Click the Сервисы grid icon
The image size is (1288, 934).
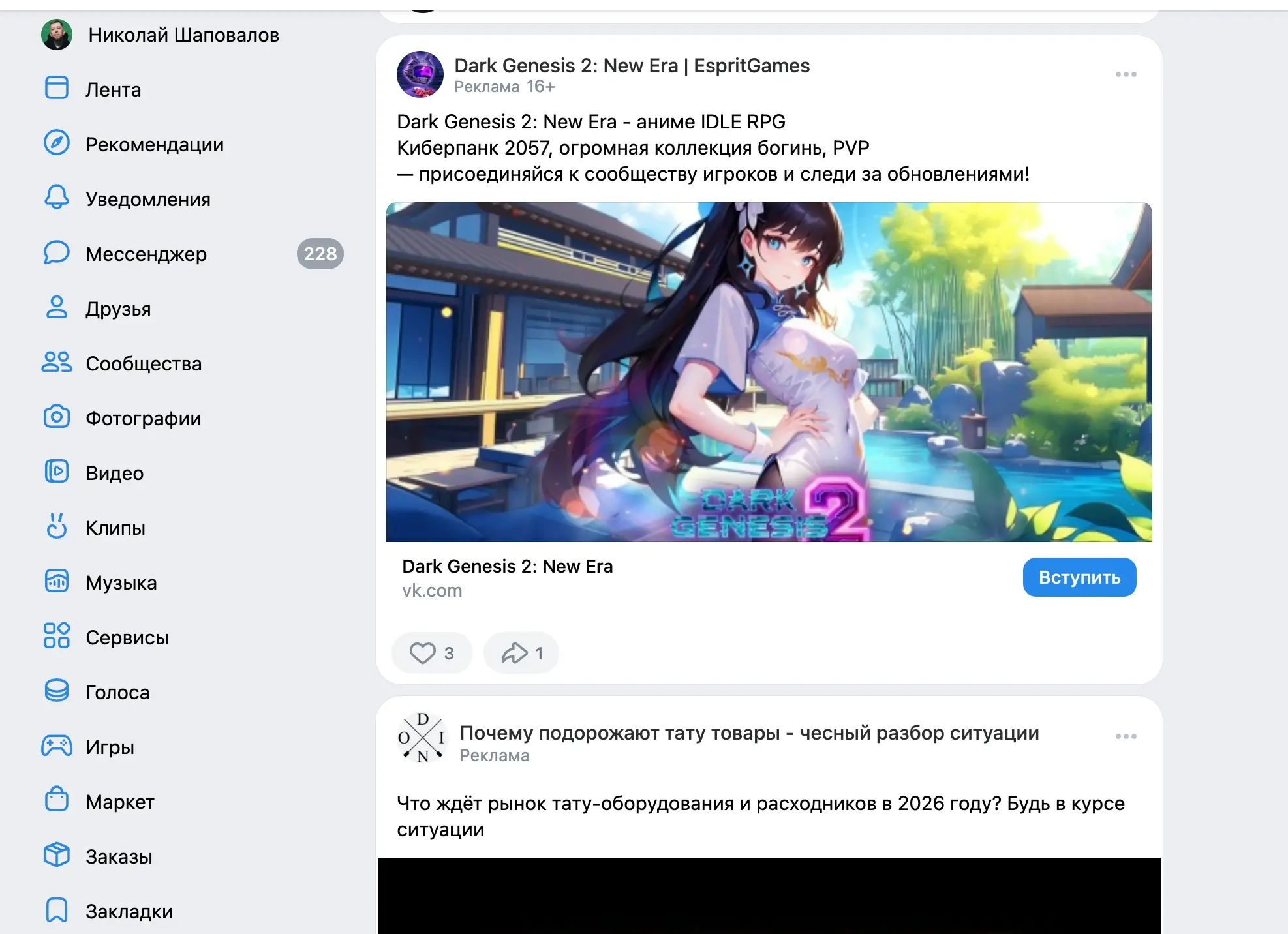point(57,635)
